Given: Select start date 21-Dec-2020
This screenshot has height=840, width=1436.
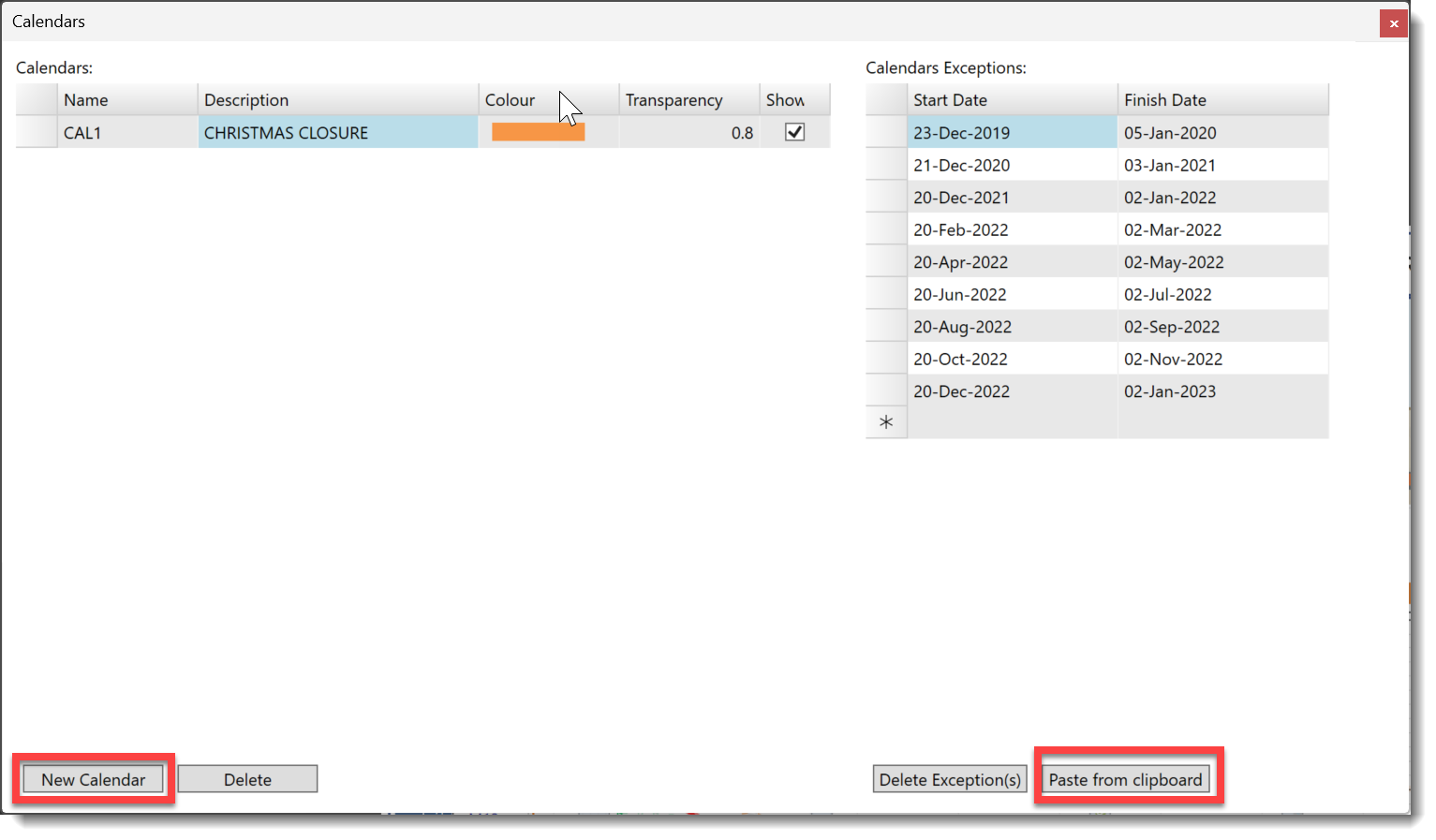Looking at the screenshot, I should (1013, 165).
